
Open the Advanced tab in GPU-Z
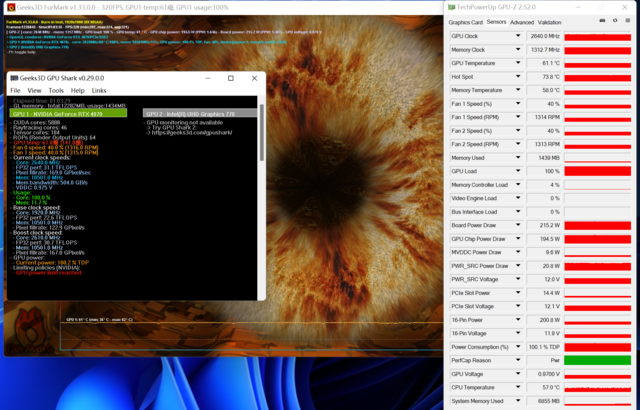click(521, 22)
